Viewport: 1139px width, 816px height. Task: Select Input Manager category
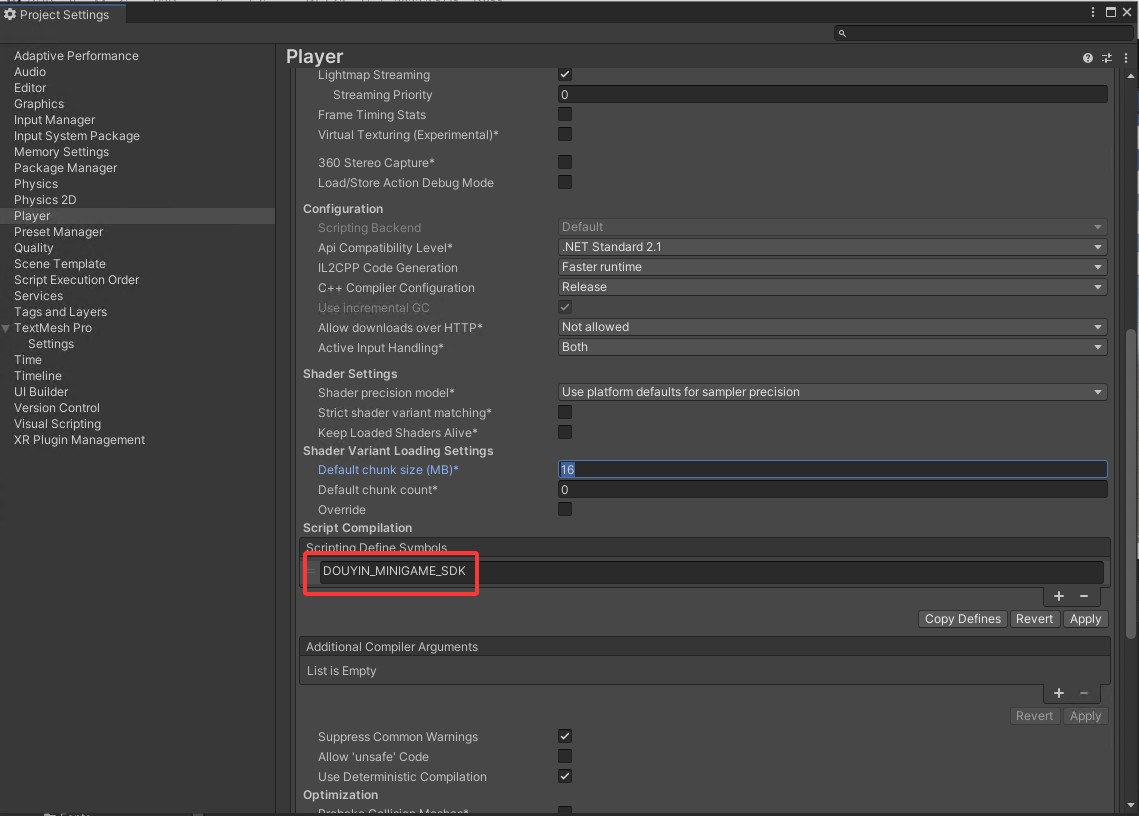54,120
